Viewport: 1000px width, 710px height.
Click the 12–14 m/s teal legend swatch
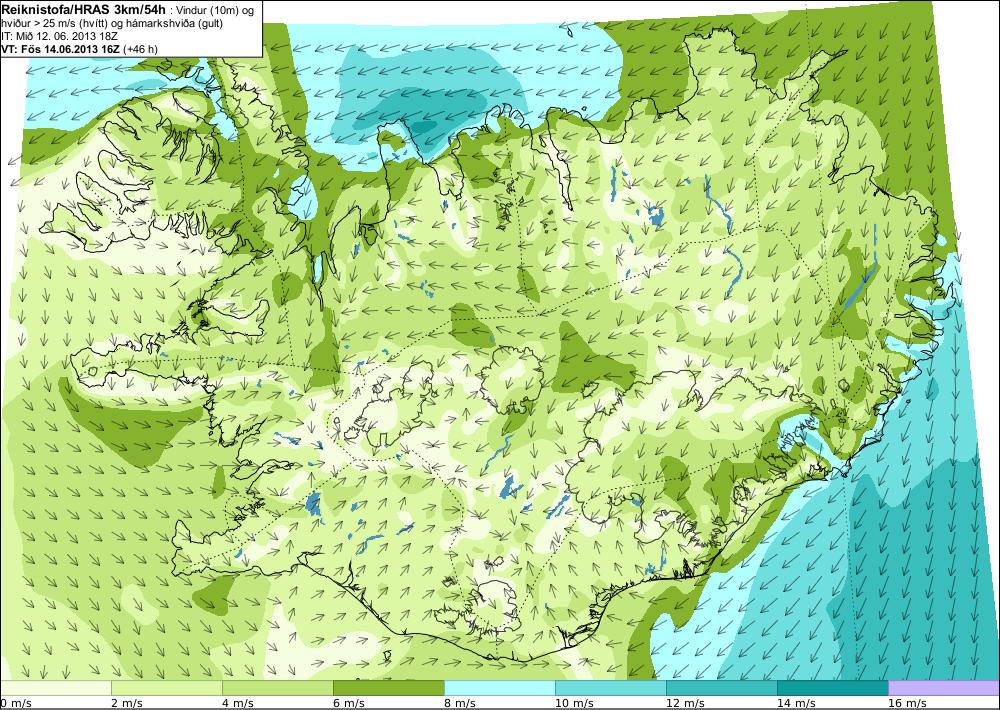(721, 688)
